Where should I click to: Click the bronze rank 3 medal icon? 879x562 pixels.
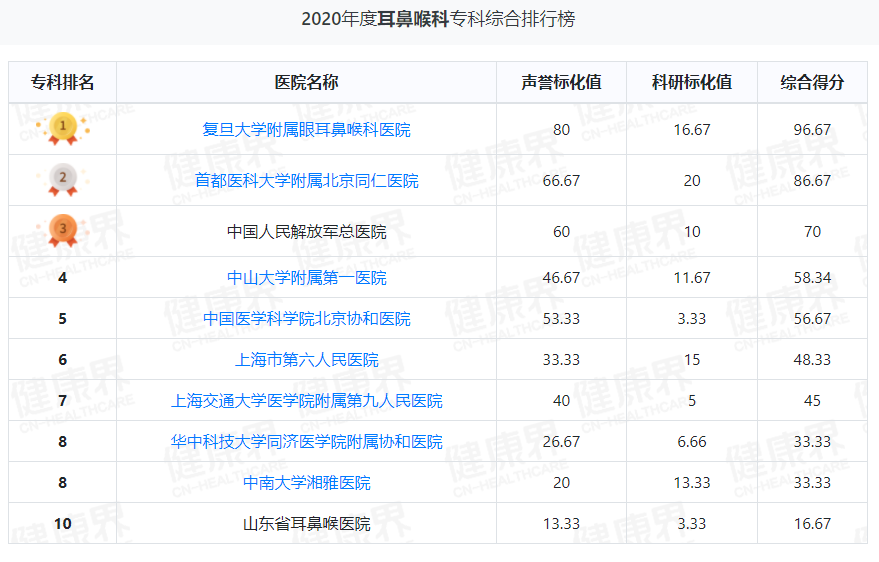[63, 231]
